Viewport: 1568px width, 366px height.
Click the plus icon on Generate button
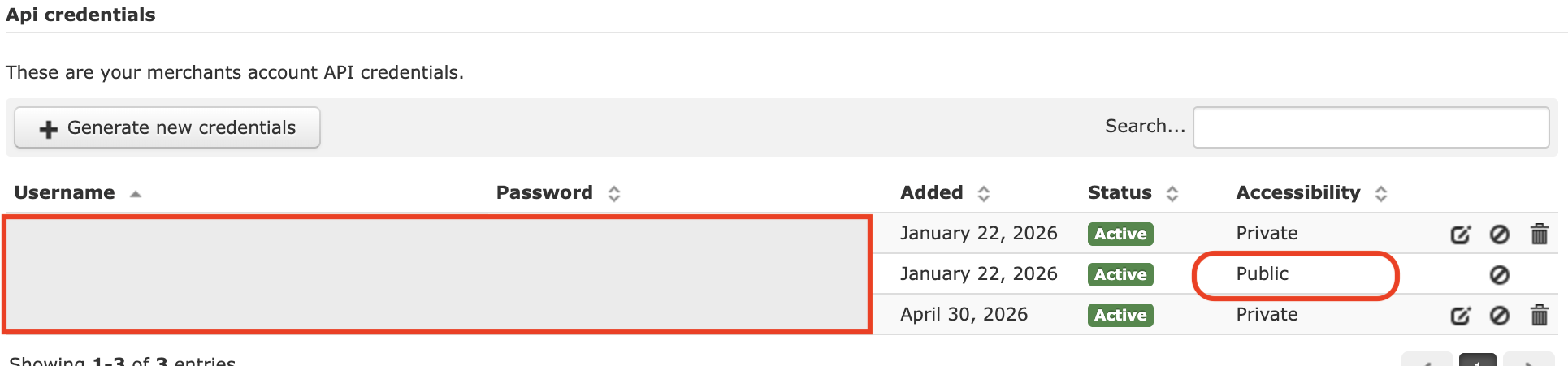(x=49, y=129)
